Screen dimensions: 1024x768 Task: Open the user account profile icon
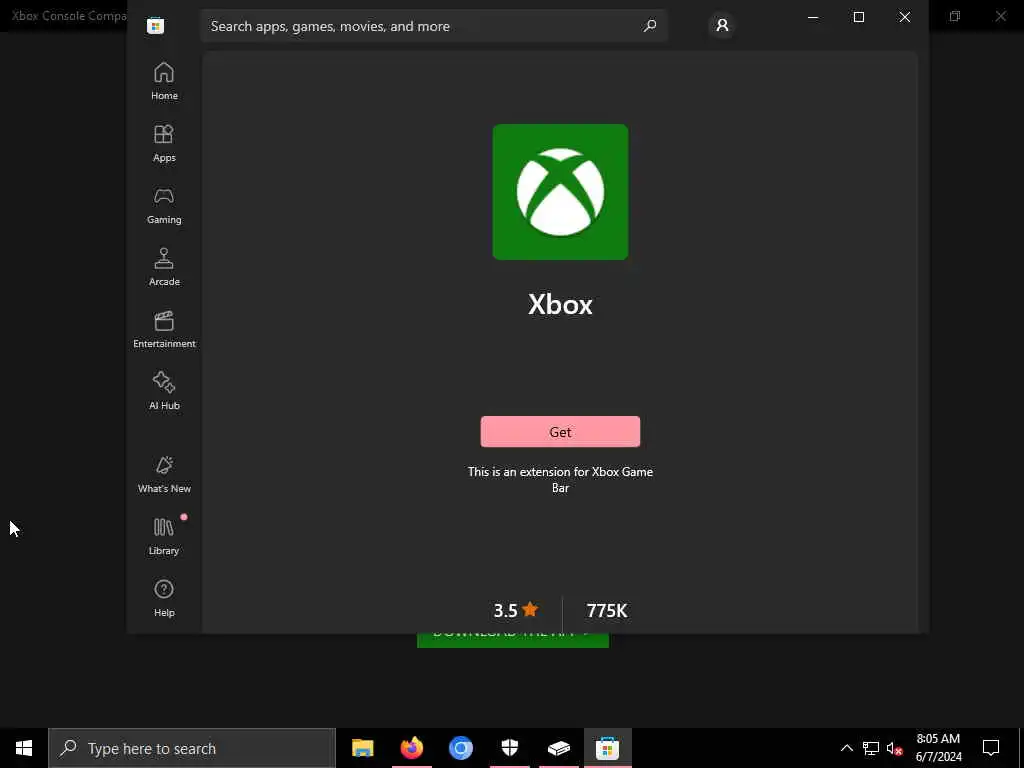[722, 25]
